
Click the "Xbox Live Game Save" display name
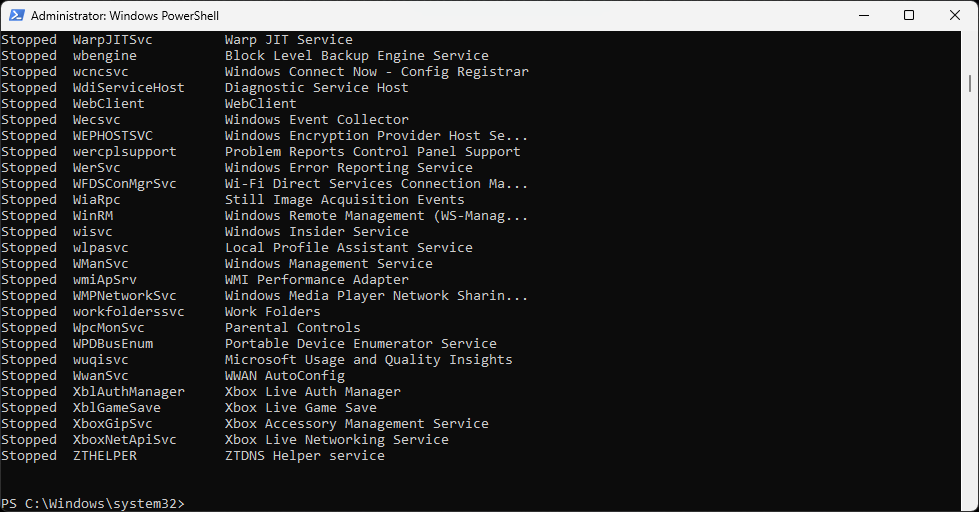pyautogui.click(x=300, y=408)
